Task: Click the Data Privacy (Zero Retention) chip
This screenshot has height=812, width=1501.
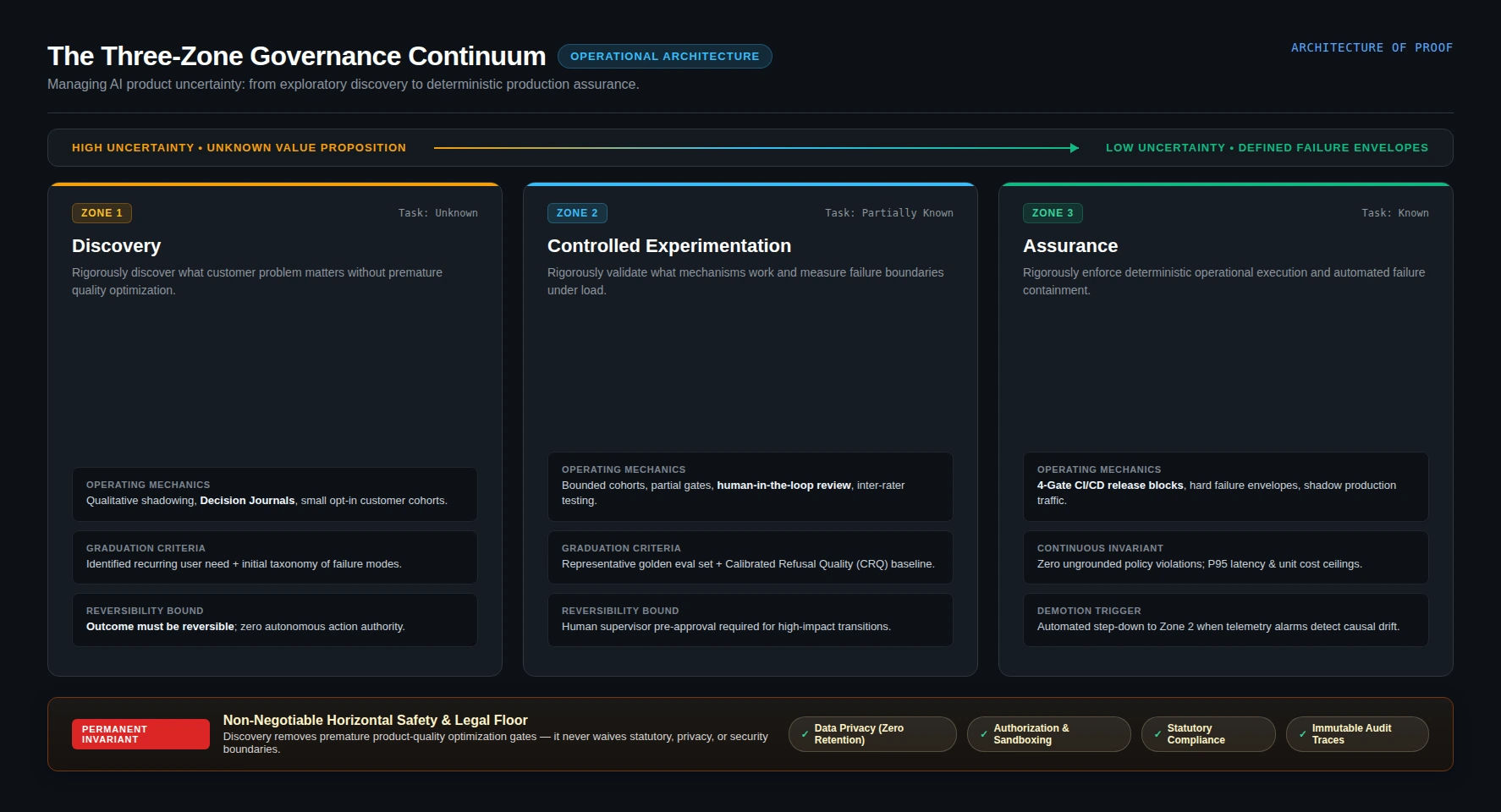Action: (x=872, y=734)
